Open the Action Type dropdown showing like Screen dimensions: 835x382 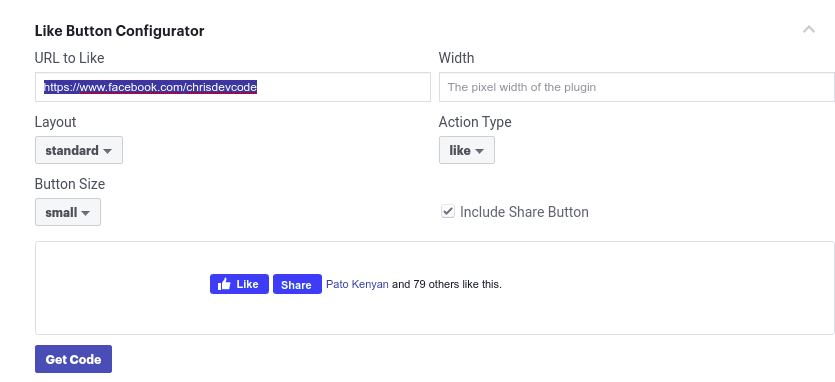coord(466,150)
